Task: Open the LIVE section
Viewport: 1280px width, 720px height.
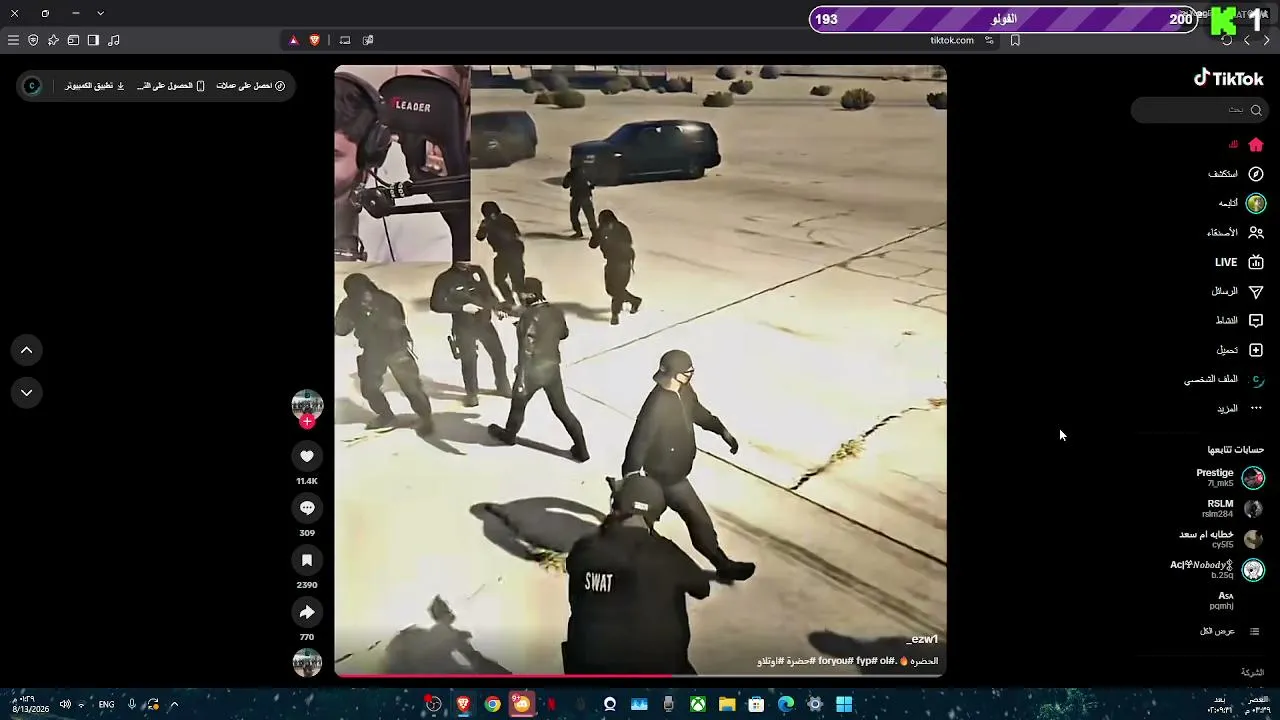Action: coord(1240,262)
